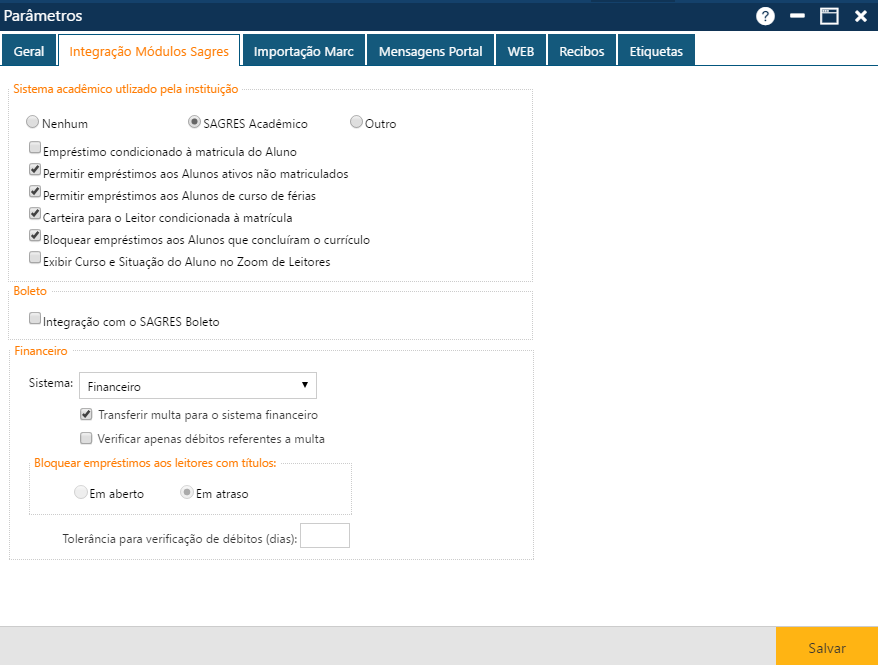This screenshot has width=878, height=665.
Task: Uncheck "Transferir multa para o sistema financeiro"
Action: 86,414
